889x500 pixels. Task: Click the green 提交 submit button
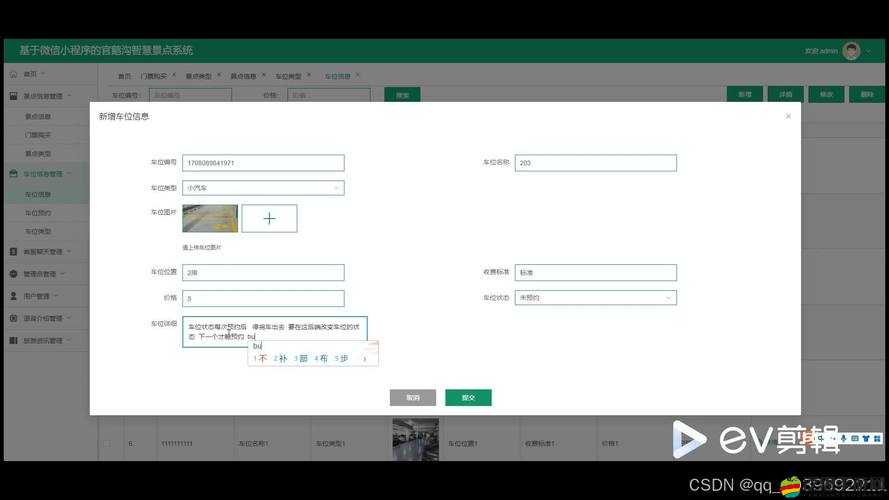[x=468, y=397]
